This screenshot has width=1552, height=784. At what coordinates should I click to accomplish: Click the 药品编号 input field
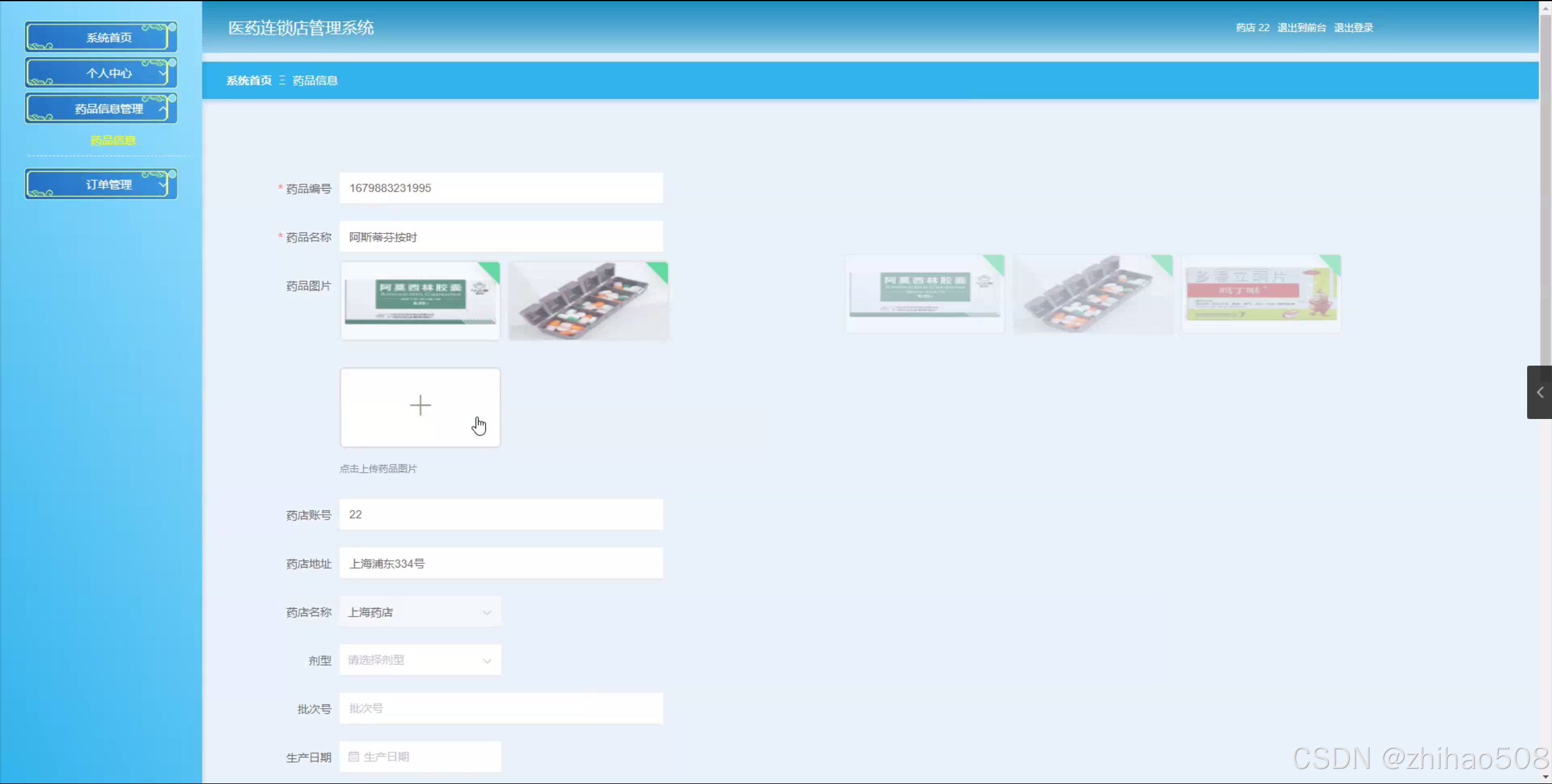point(501,188)
